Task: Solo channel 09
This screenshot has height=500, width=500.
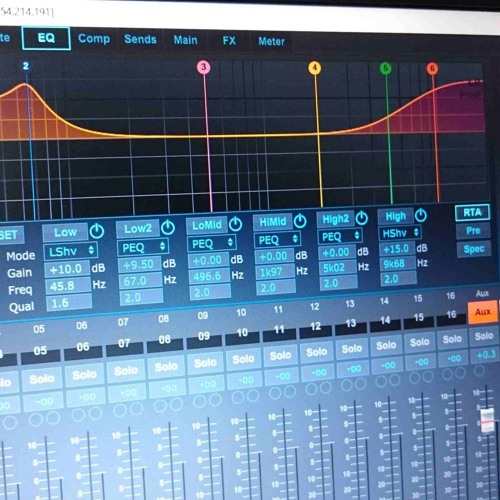Action: pyautogui.click(x=205, y=362)
